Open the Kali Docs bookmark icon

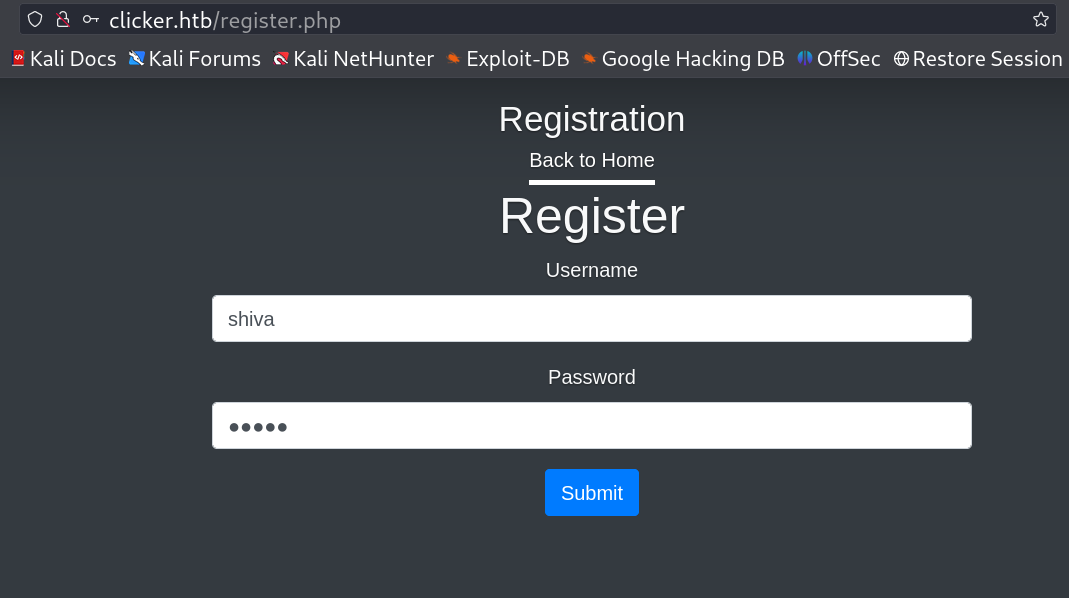[x=18, y=59]
